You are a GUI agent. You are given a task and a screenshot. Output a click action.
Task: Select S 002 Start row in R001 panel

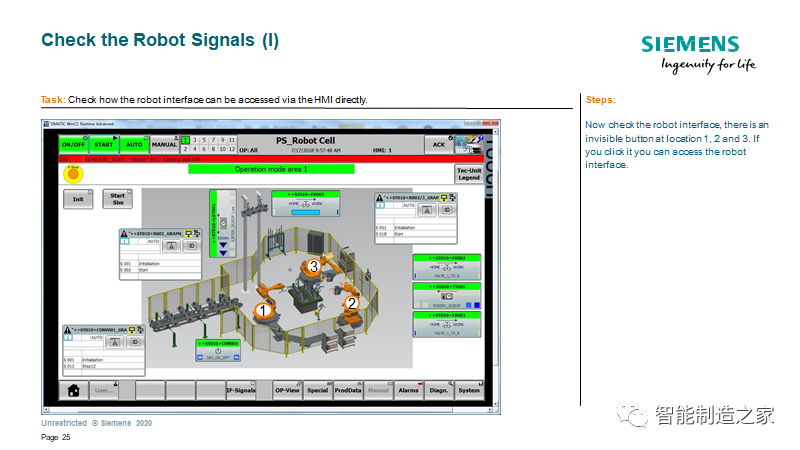tap(160, 270)
